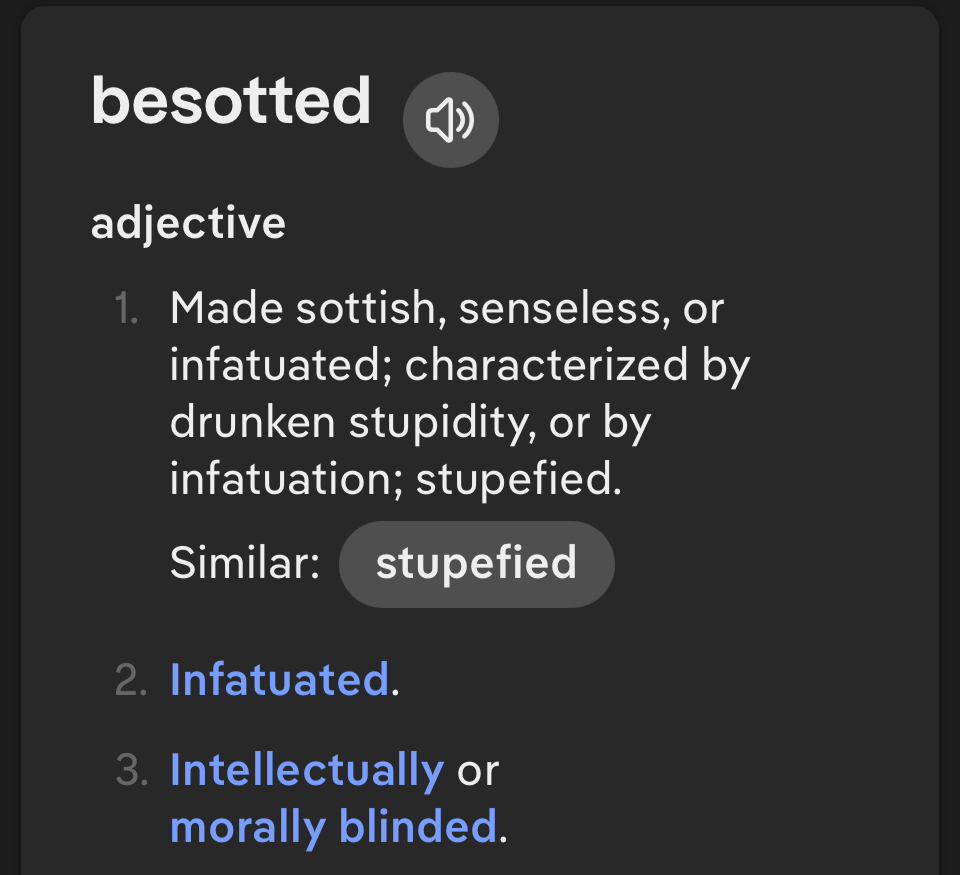This screenshot has width=960, height=875.
Task: Click the word "drunken" in the definition
Action: (x=252, y=423)
